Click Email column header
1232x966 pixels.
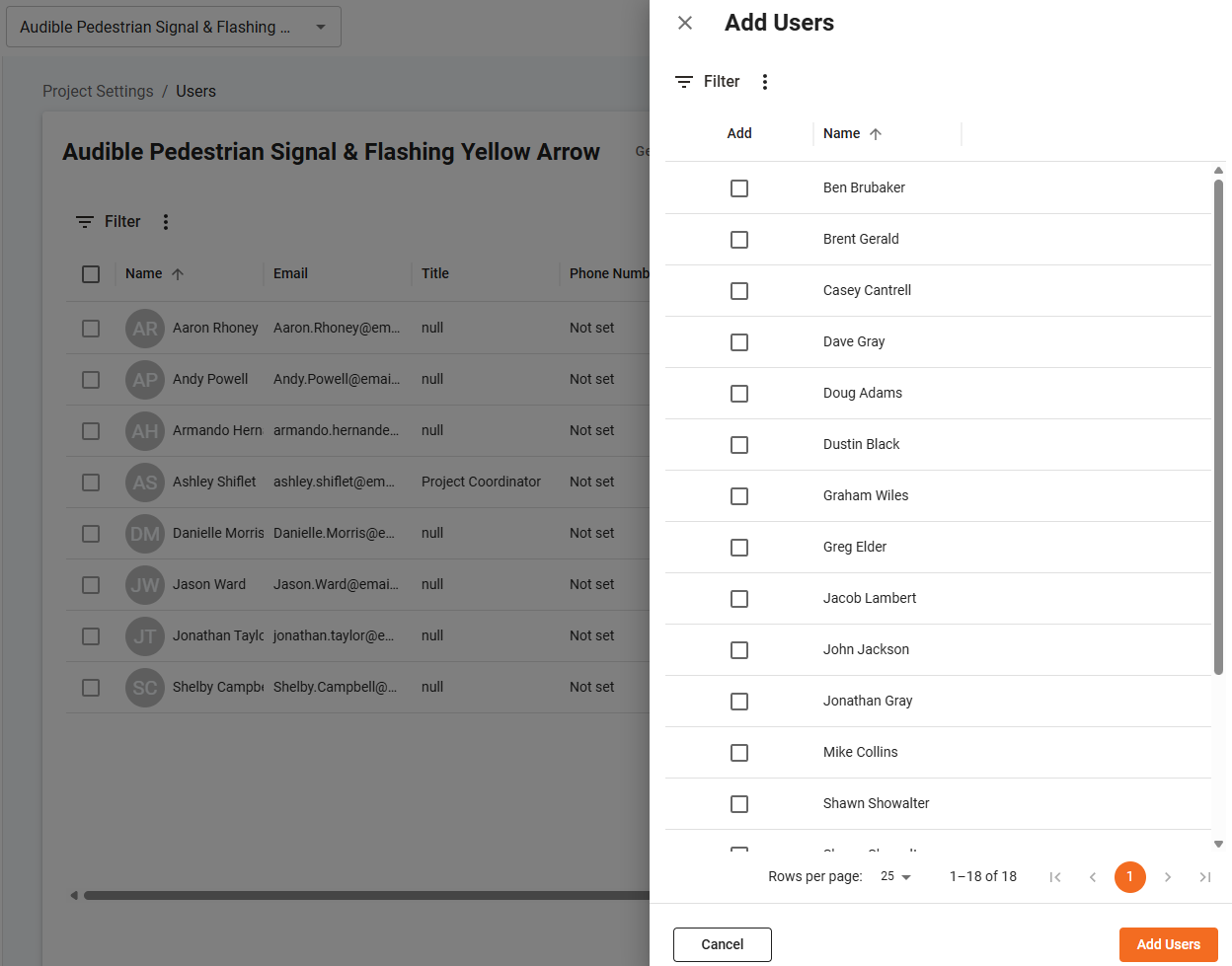[x=290, y=273]
